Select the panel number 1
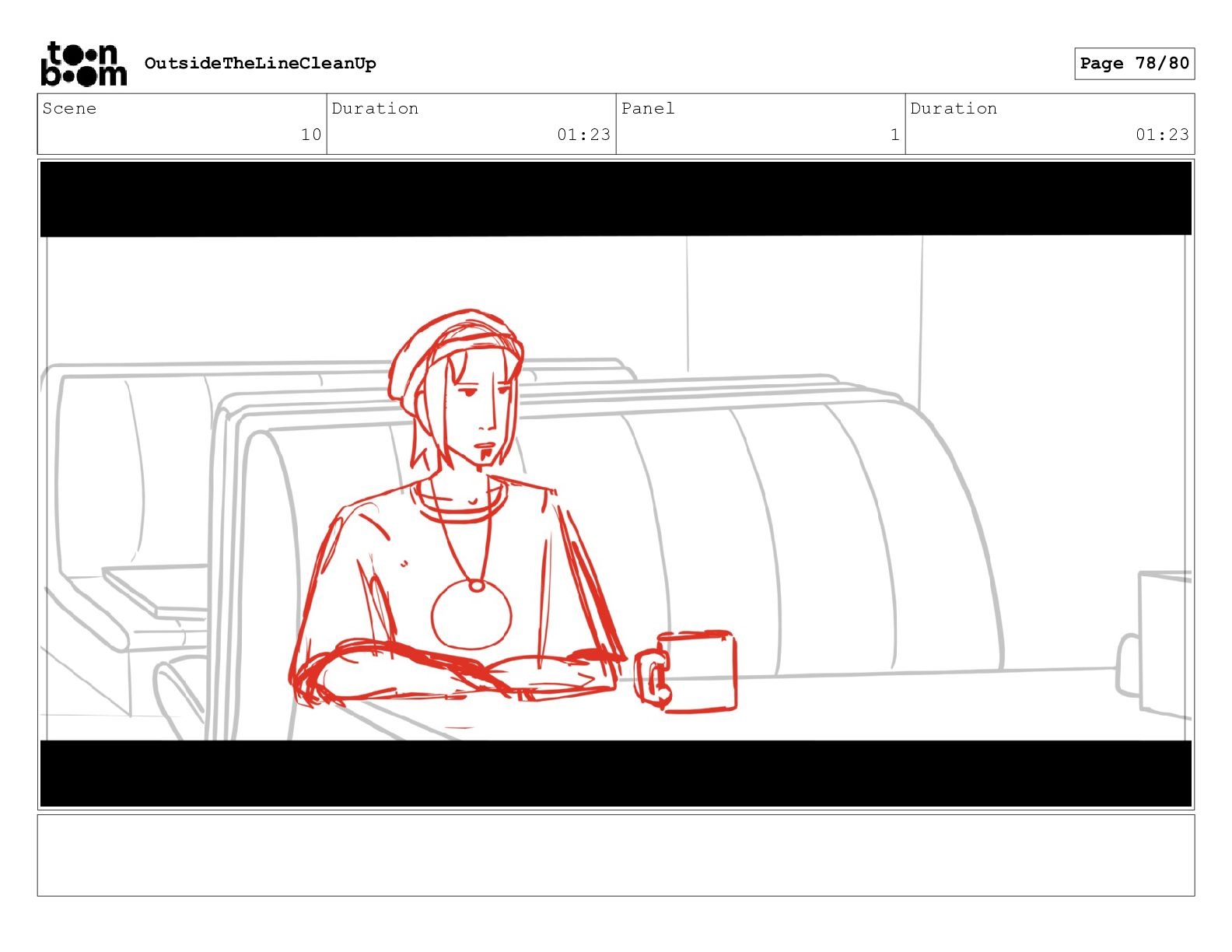The height and width of the screenshot is (952, 1232). pyautogui.click(x=894, y=135)
